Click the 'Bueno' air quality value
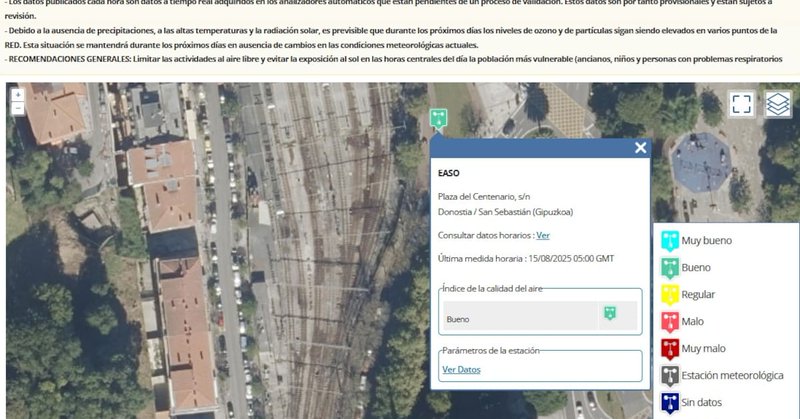800x419 pixels. [x=458, y=319]
